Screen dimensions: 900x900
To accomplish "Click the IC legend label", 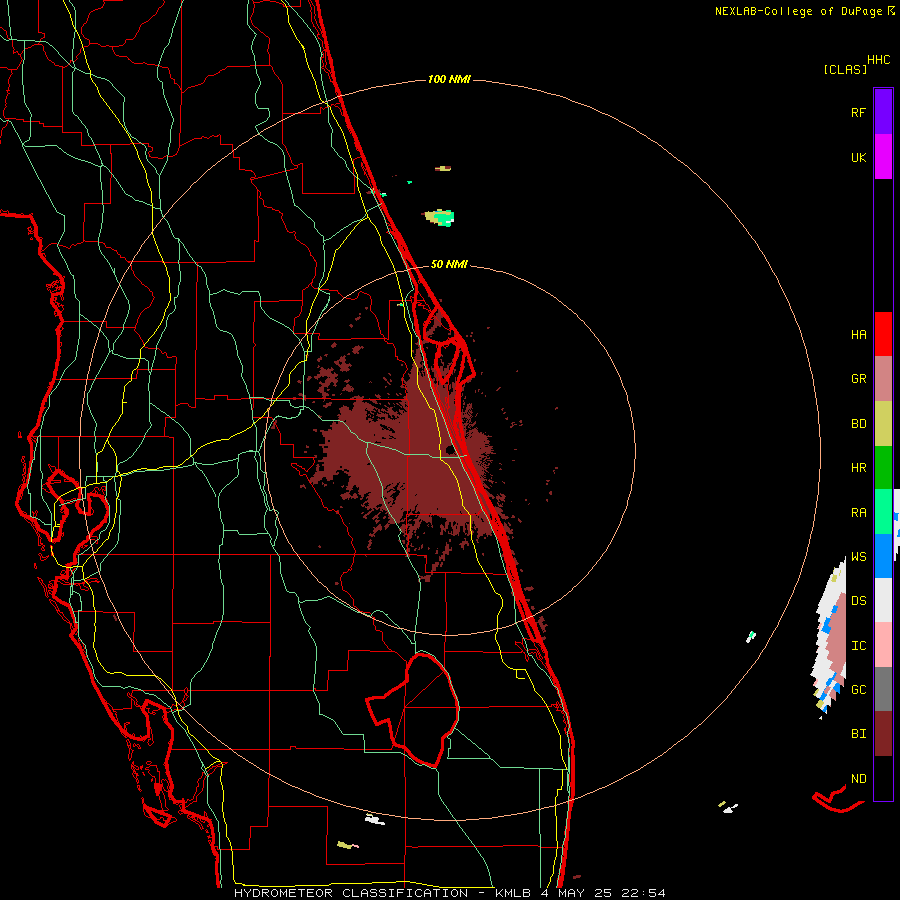I will pyautogui.click(x=858, y=646).
